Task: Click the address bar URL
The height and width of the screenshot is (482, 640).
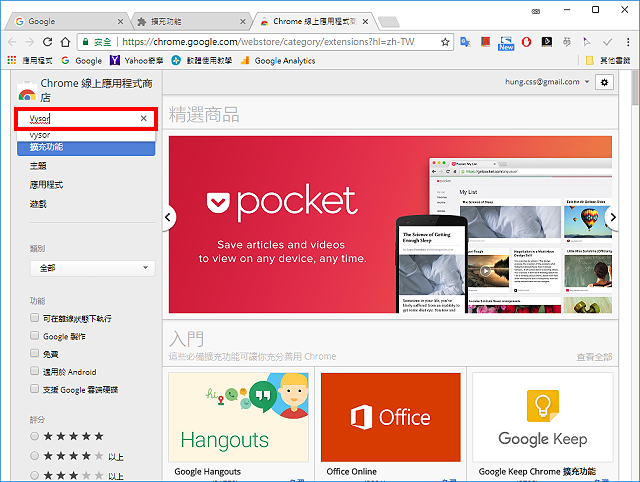Action: pos(268,42)
